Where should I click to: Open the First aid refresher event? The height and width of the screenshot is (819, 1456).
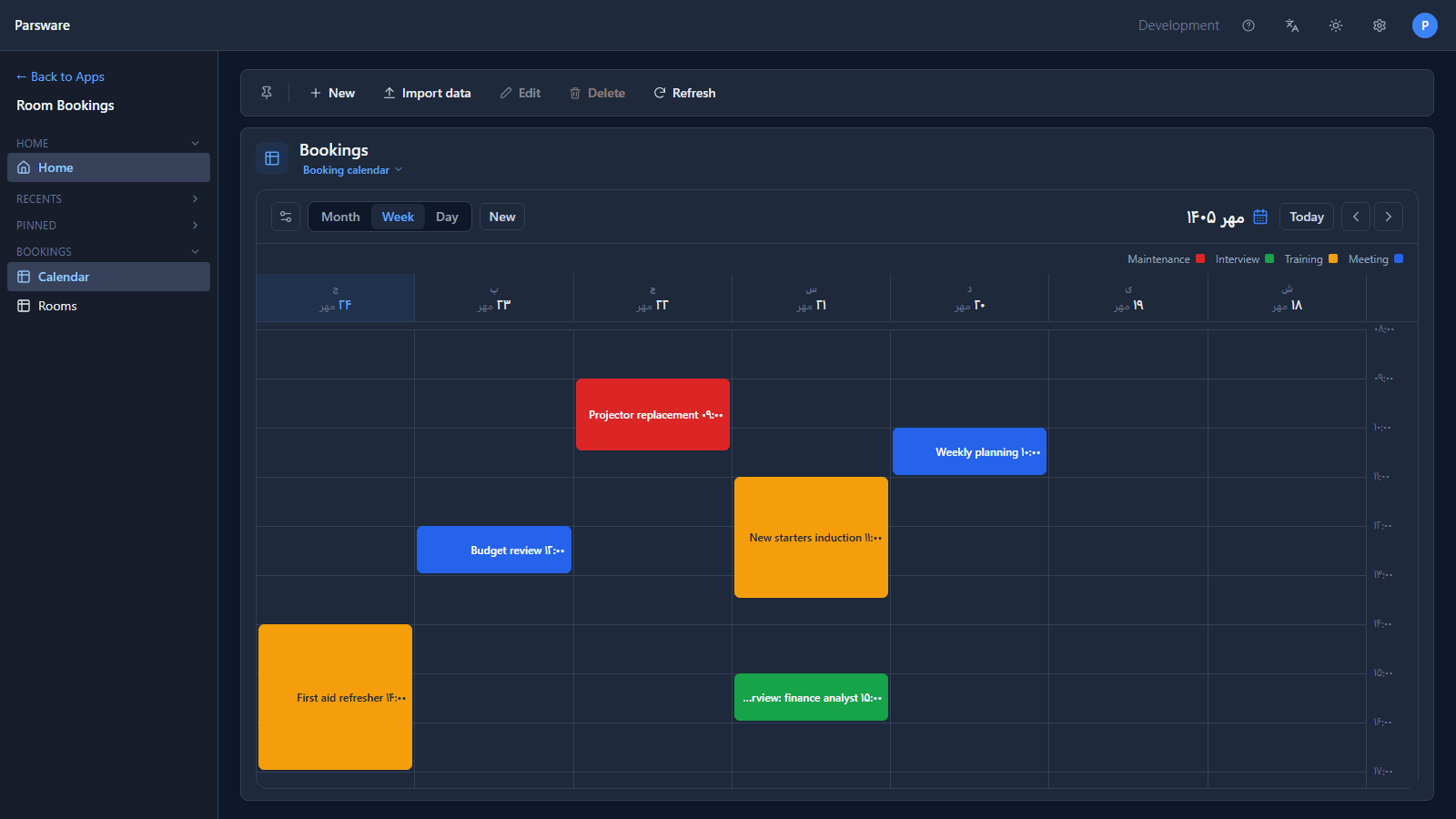point(335,697)
